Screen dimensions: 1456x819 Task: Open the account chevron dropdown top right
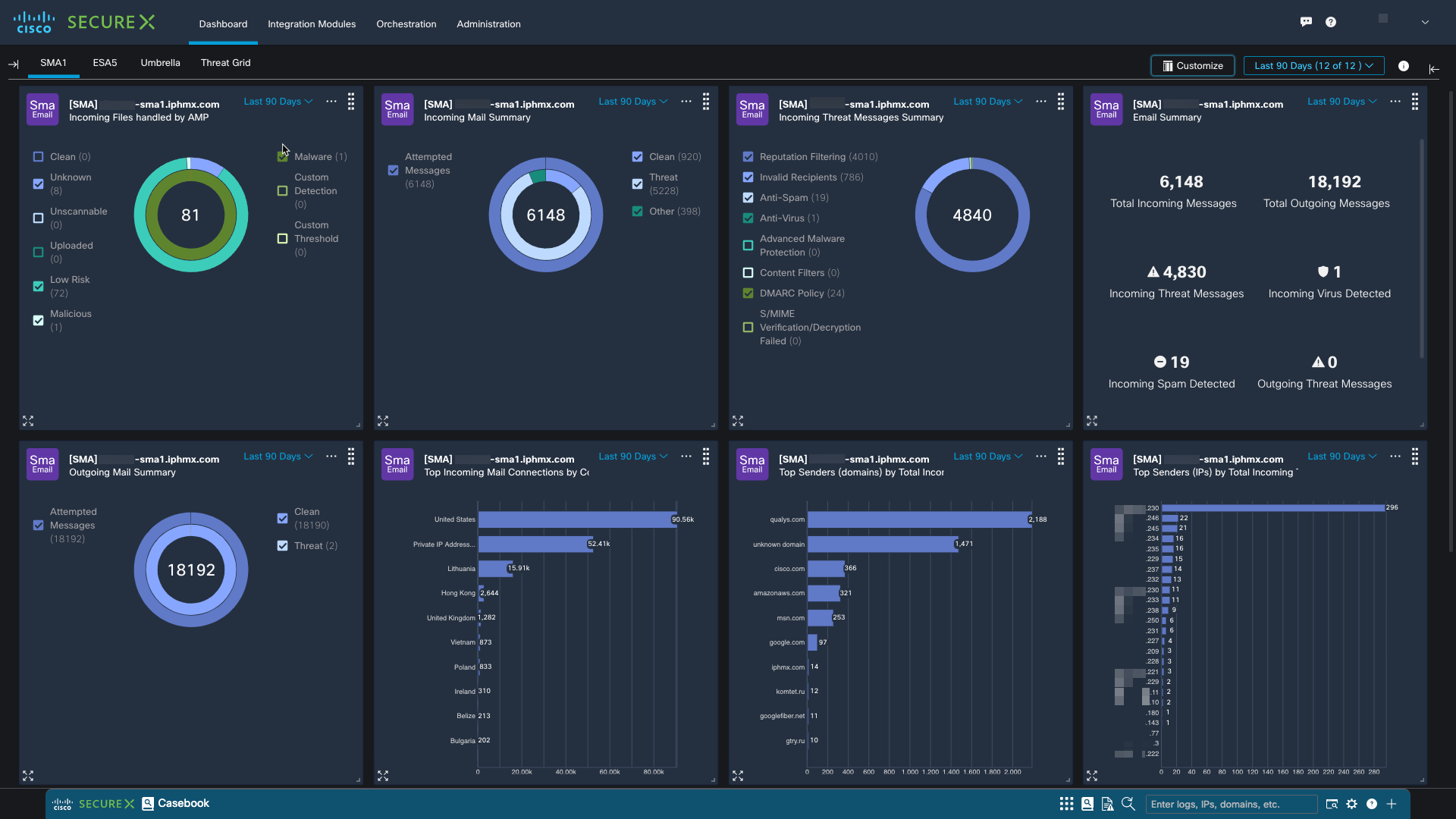click(x=1425, y=22)
